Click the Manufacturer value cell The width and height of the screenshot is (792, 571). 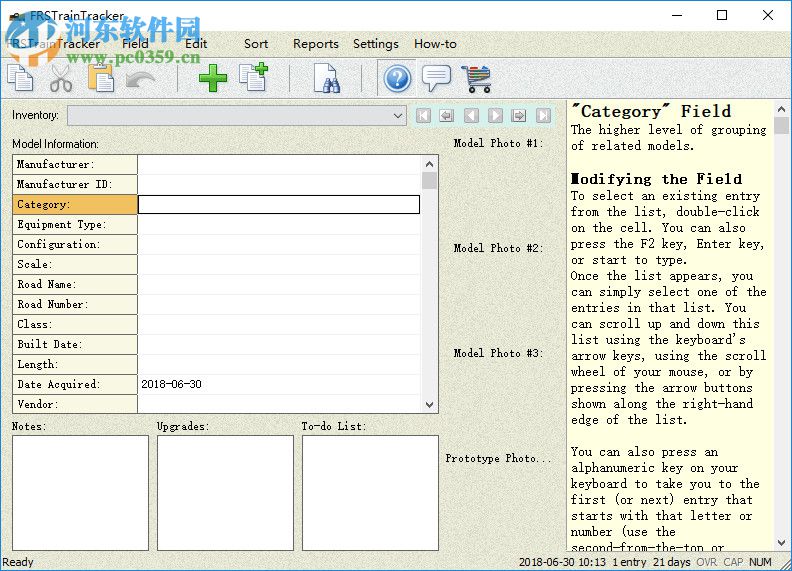pos(279,164)
